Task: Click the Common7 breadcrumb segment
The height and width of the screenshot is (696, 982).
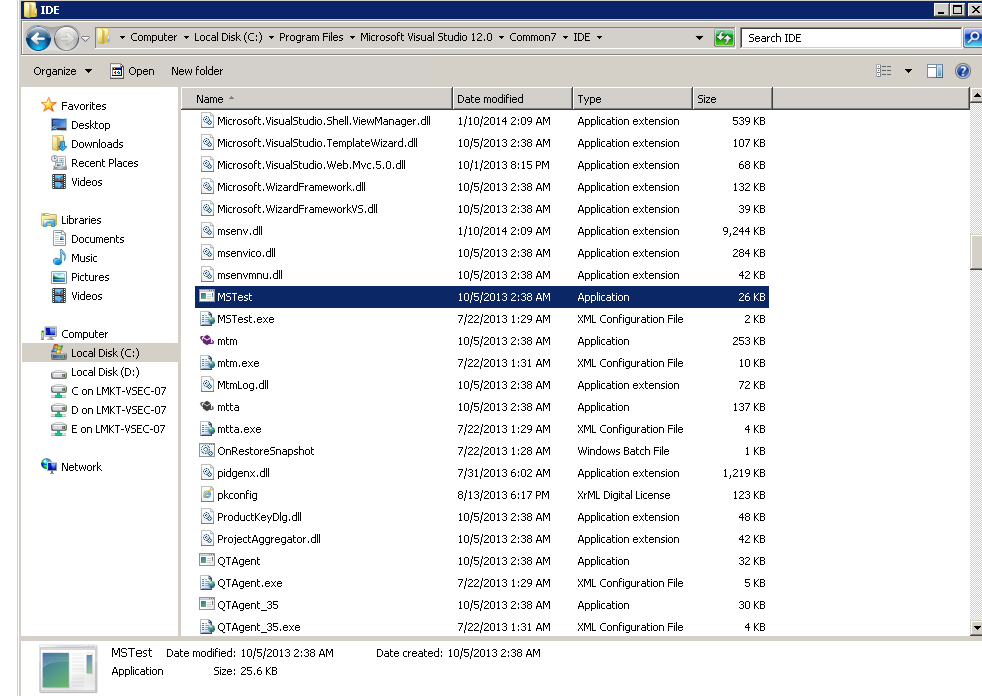Action: click(x=532, y=38)
